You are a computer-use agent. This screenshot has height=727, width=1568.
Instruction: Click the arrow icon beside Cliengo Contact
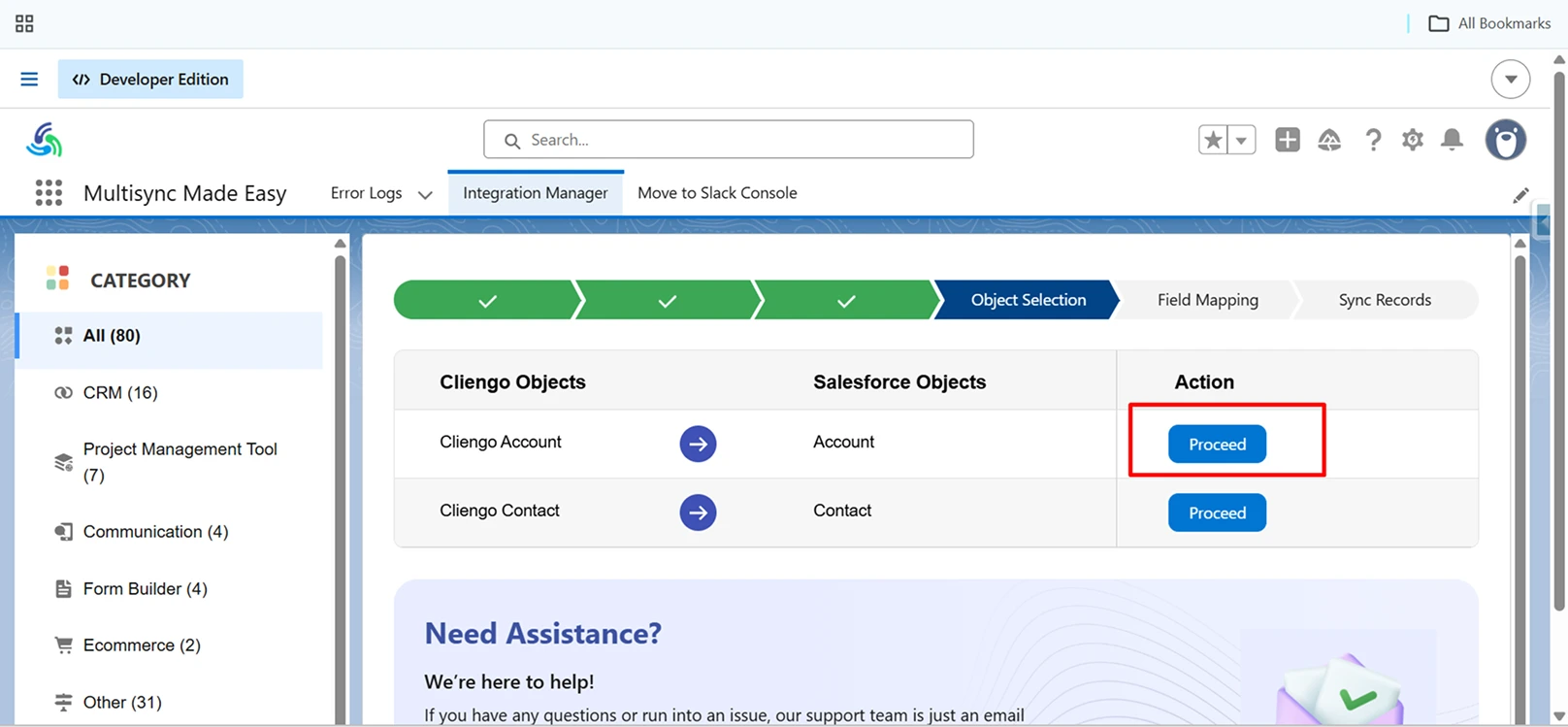pos(698,512)
